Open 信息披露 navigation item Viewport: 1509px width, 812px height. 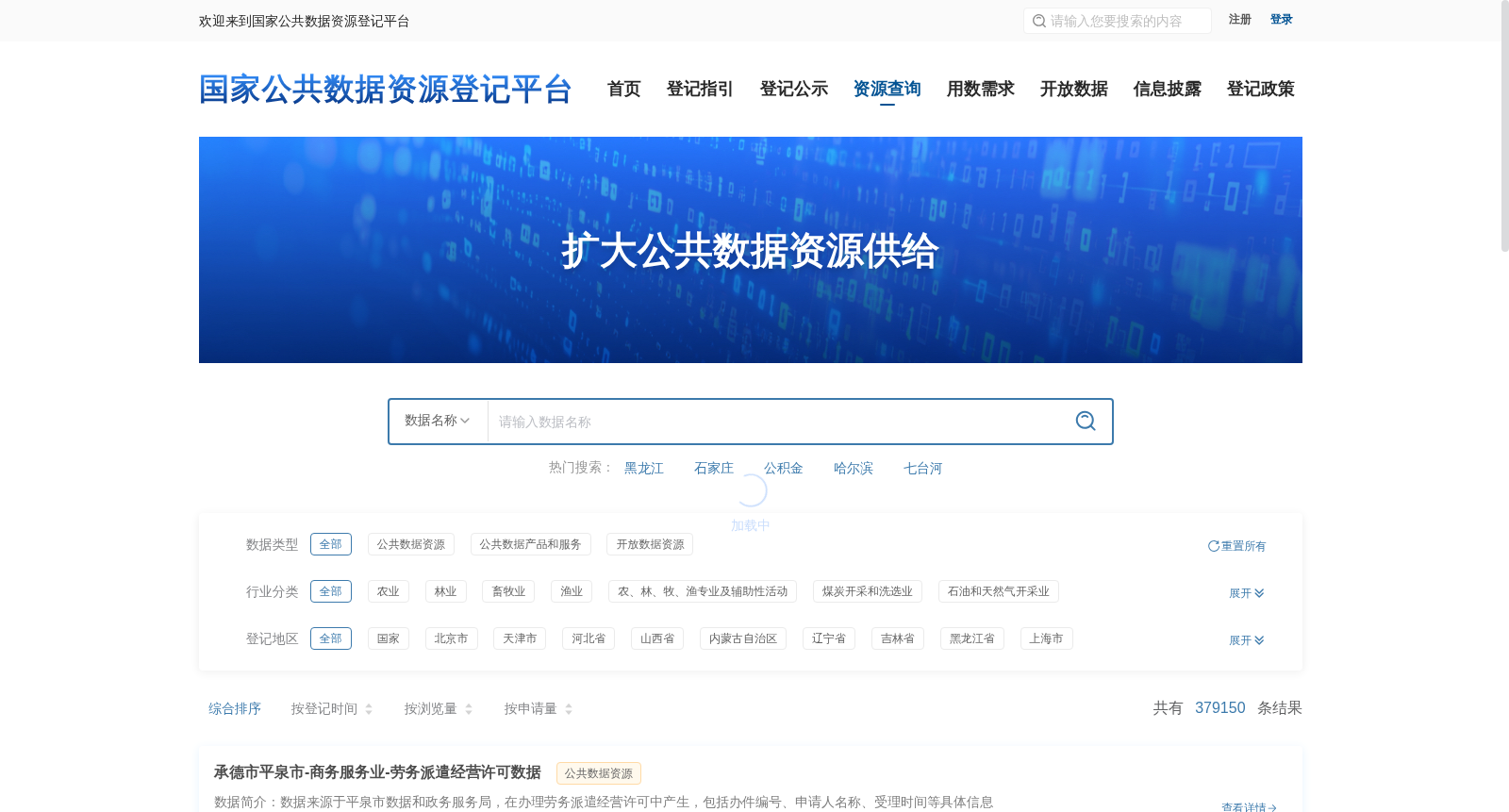(1168, 89)
